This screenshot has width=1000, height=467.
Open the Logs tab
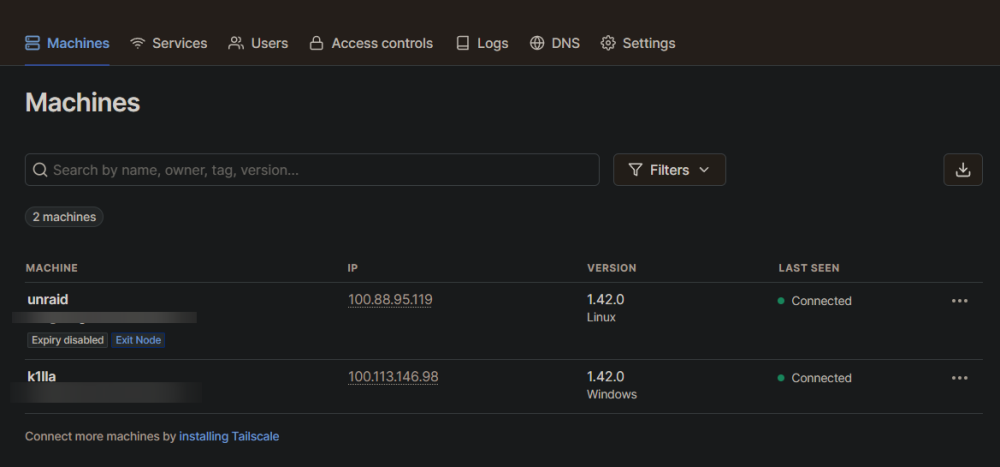[482, 43]
